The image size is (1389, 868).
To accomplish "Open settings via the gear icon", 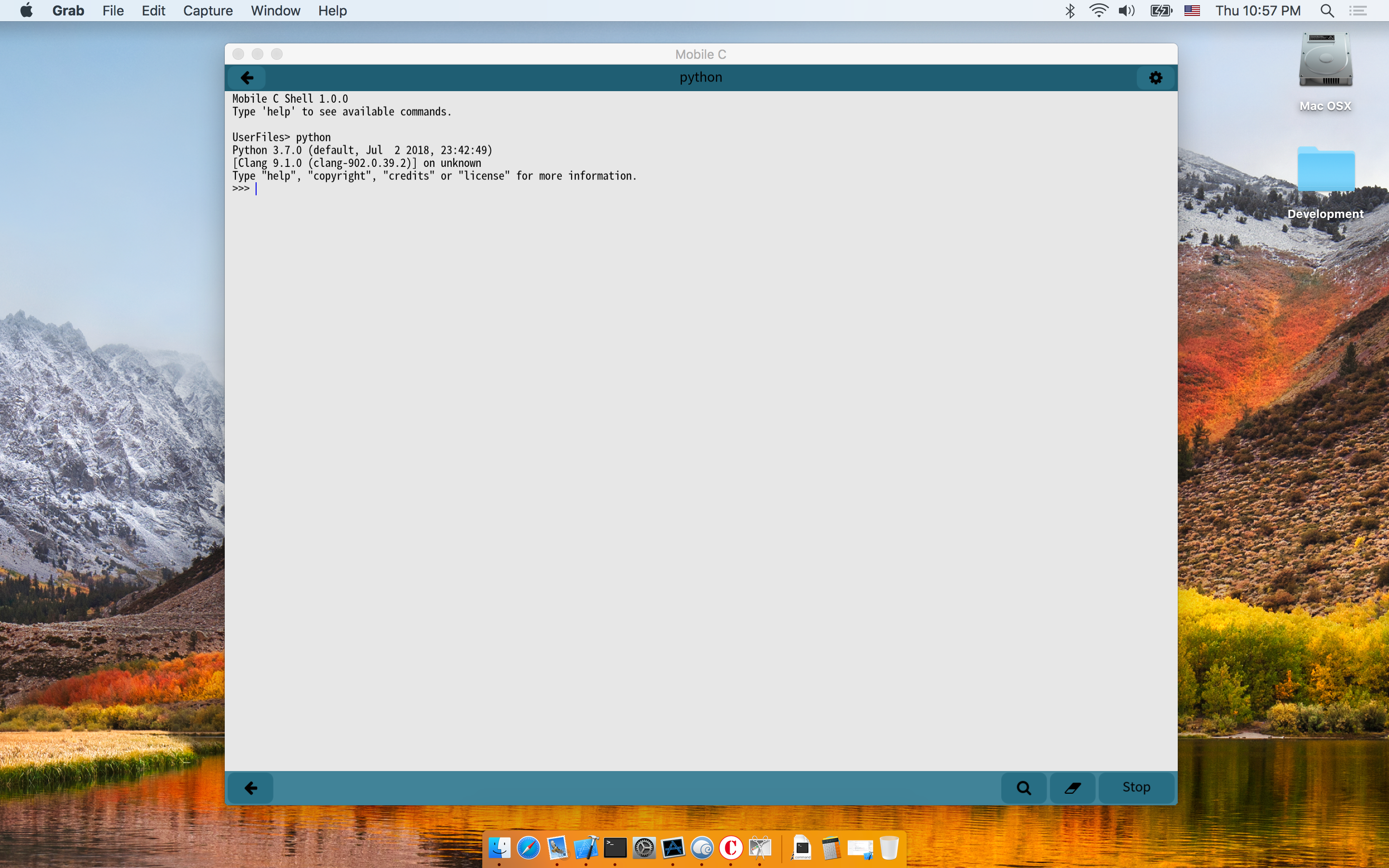I will pyautogui.click(x=1156, y=78).
